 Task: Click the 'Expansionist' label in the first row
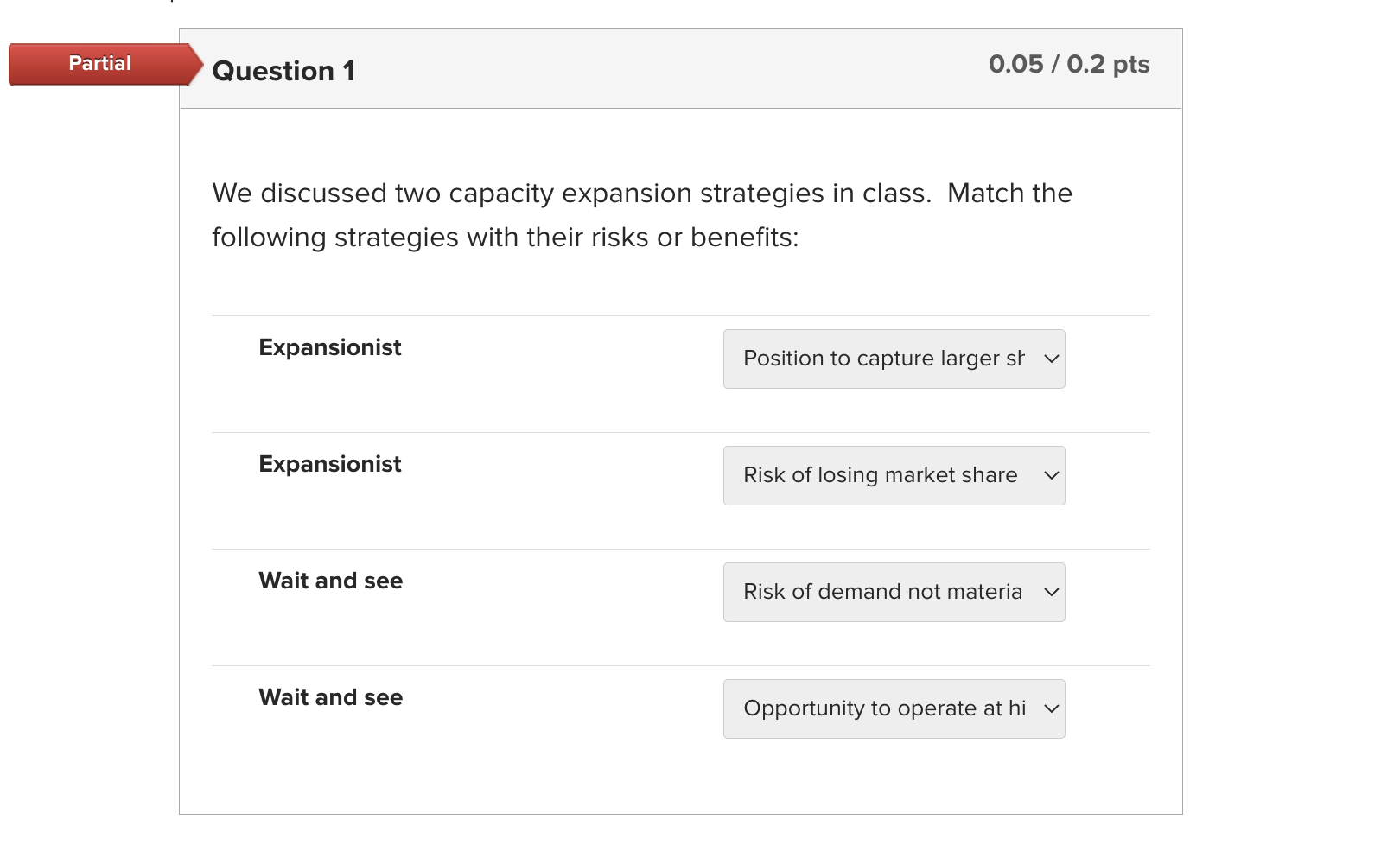329,347
